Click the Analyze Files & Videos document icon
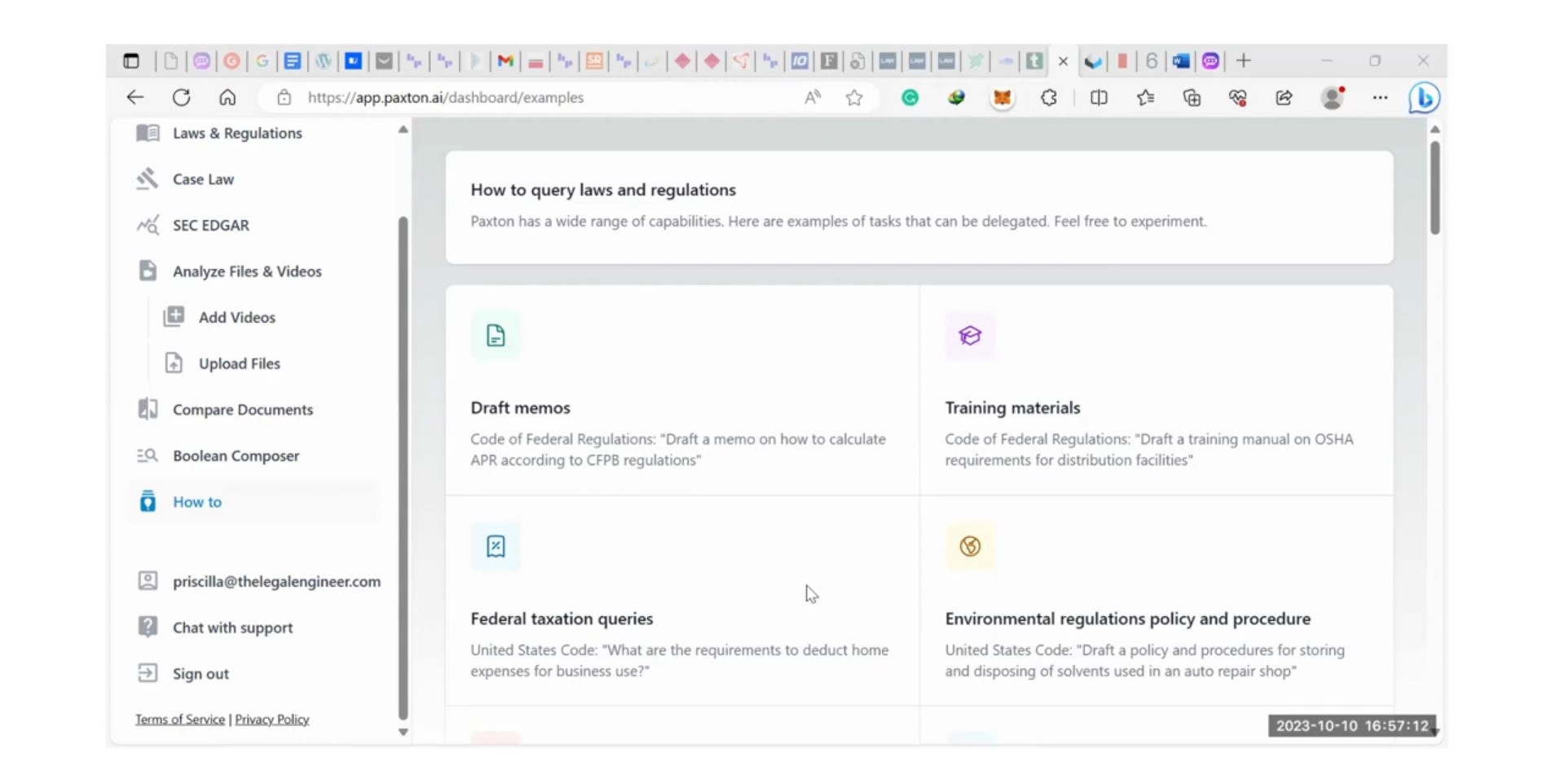This screenshot has width=1556, height=784. pos(148,271)
